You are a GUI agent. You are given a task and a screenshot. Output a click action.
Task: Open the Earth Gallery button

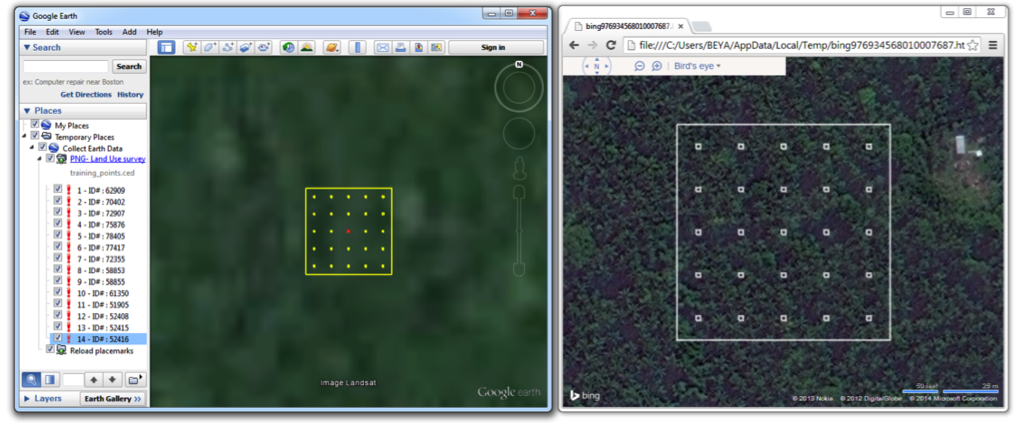tap(113, 399)
